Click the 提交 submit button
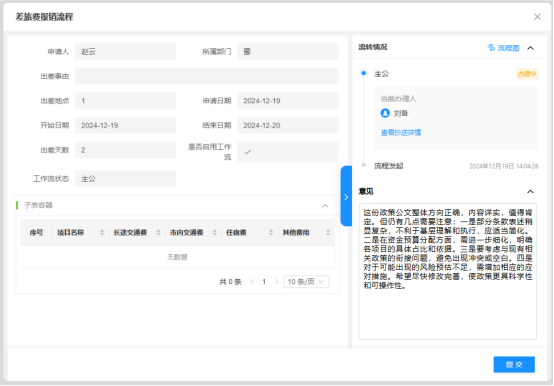The height and width of the screenshot is (386, 554). click(x=514, y=364)
